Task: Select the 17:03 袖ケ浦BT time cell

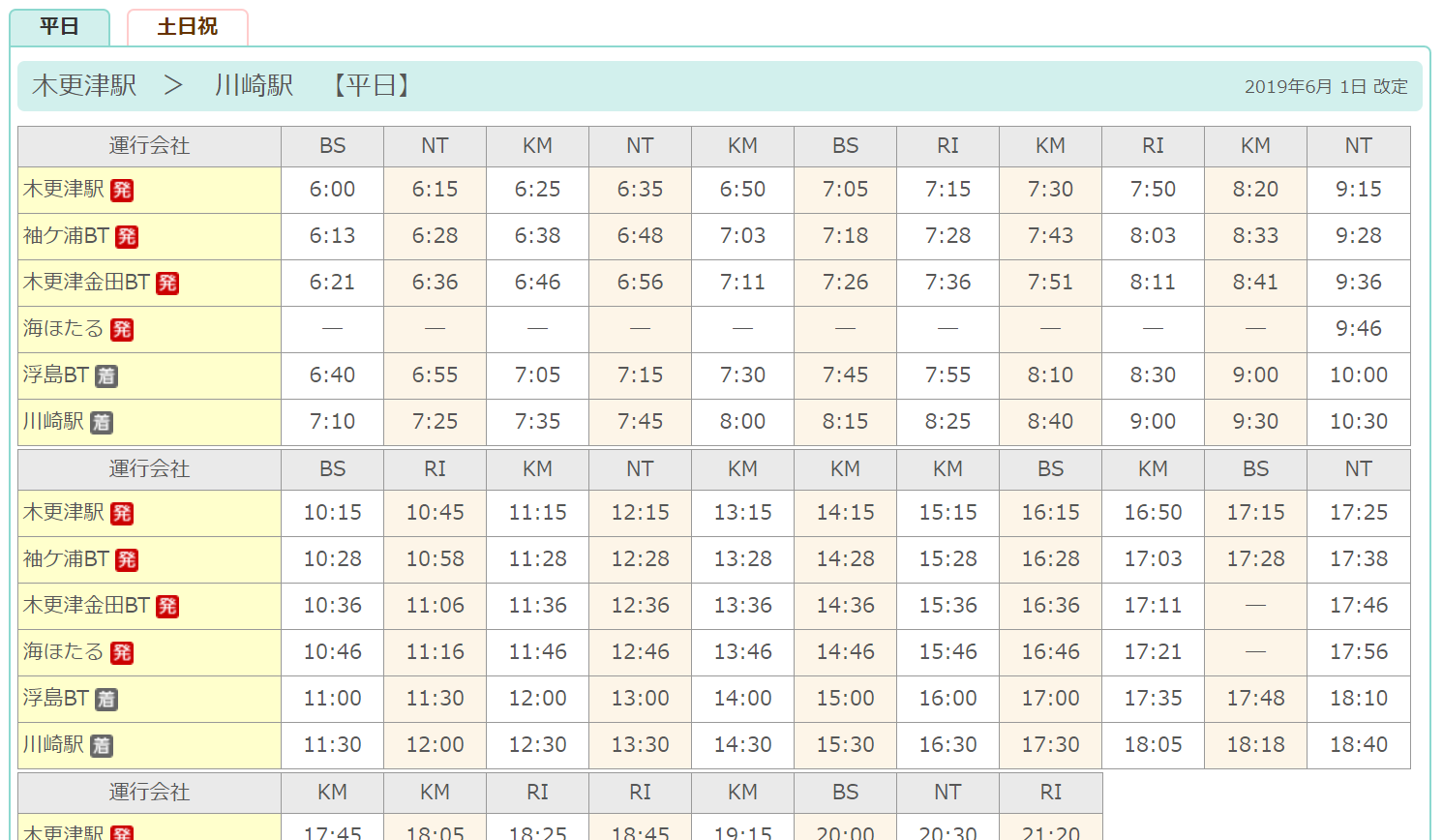Action: tap(1154, 559)
